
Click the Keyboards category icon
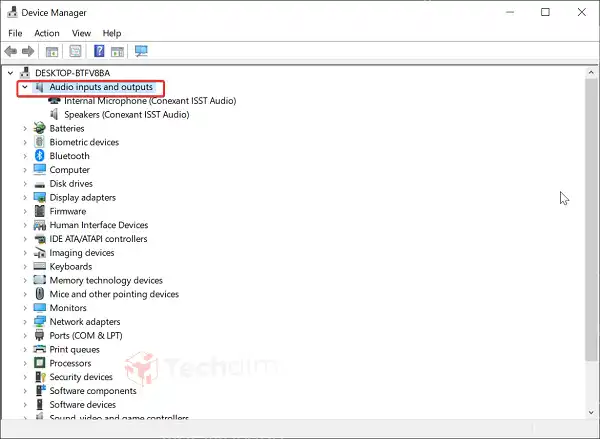click(39, 266)
